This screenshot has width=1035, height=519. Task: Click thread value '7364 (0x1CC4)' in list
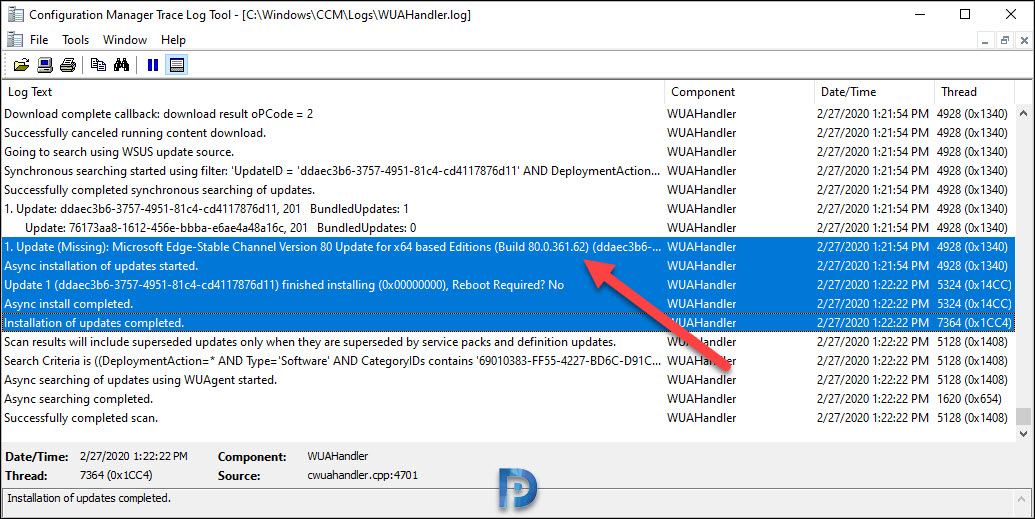coord(974,323)
